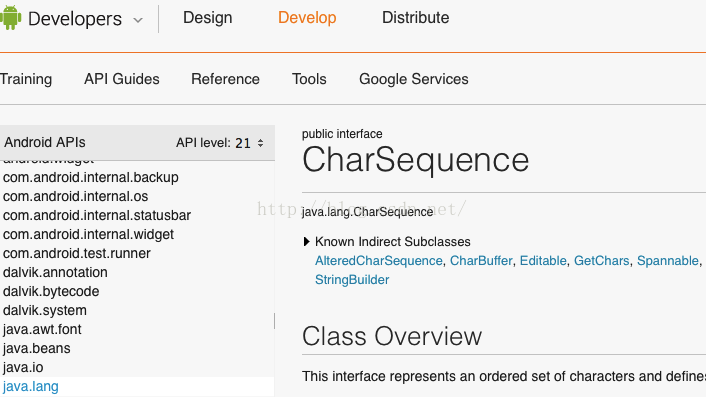Open Google Services
The height and width of the screenshot is (397, 706).
click(414, 79)
